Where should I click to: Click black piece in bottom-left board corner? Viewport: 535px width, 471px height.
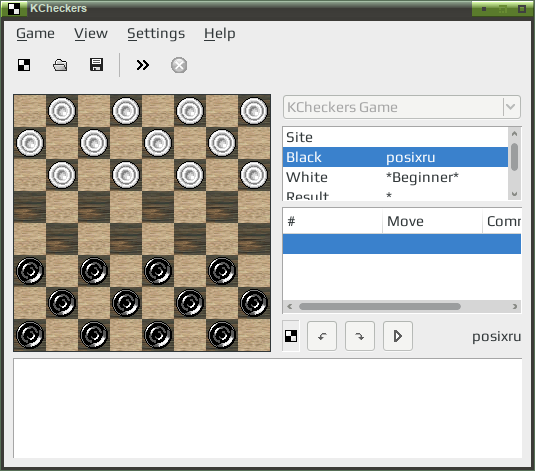(x=30, y=335)
